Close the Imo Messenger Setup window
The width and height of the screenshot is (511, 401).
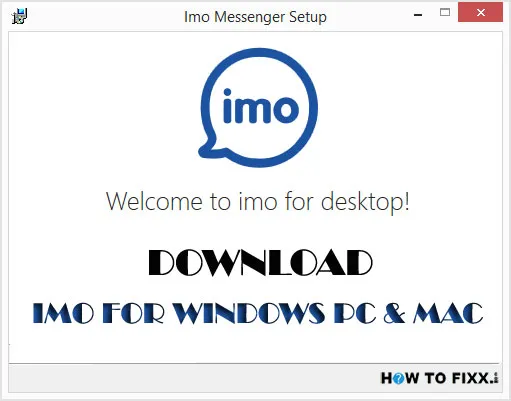pyautogui.click(x=480, y=12)
